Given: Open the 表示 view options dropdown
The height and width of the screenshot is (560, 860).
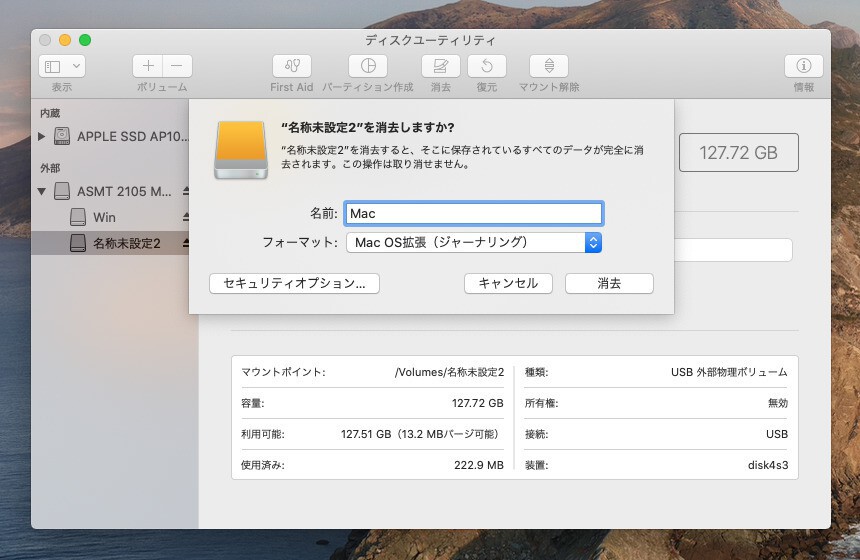Looking at the screenshot, I should click(x=62, y=66).
